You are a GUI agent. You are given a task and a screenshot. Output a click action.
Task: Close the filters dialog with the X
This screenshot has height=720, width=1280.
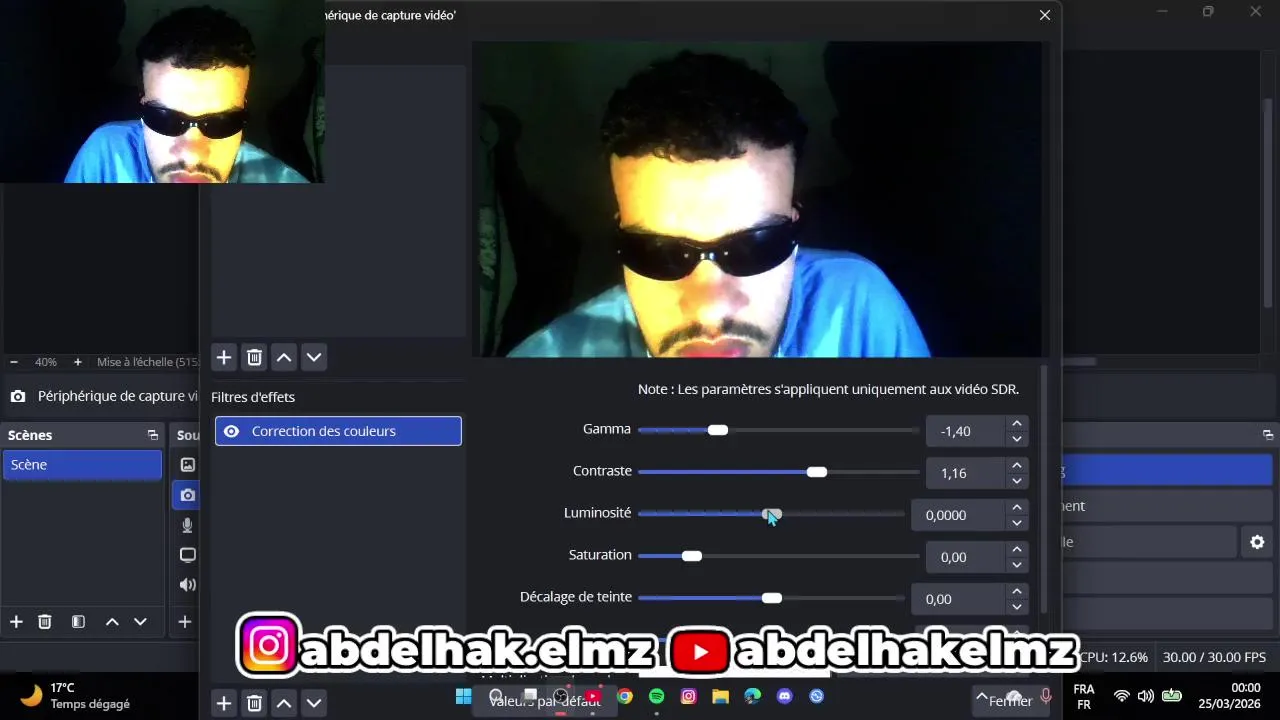coord(1045,15)
